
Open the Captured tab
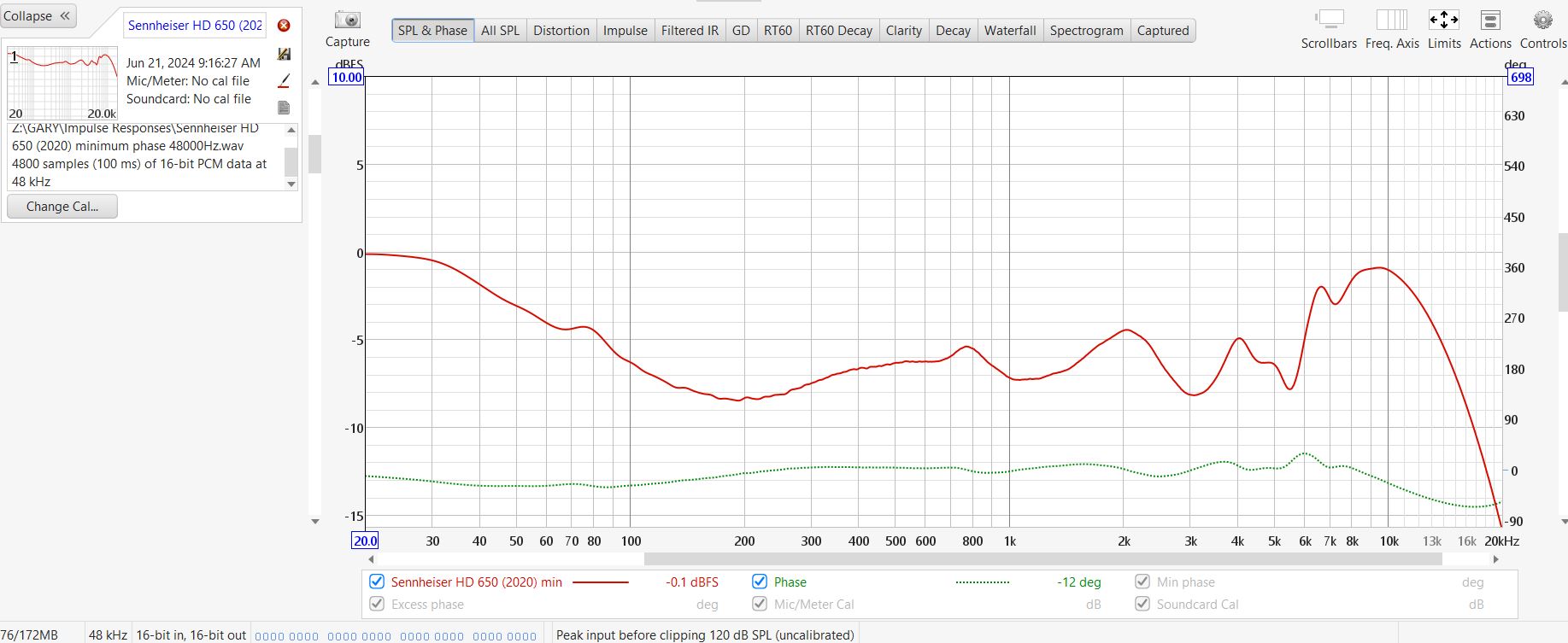tap(1163, 31)
